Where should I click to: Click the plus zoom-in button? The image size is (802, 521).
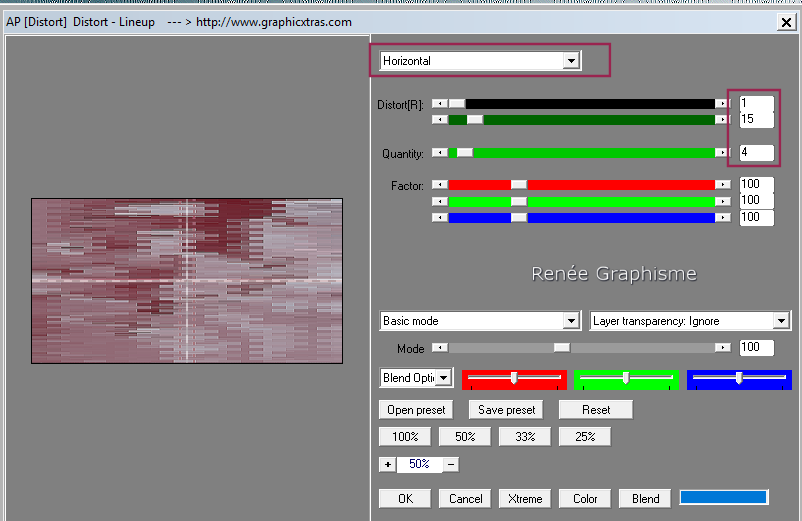[388, 464]
